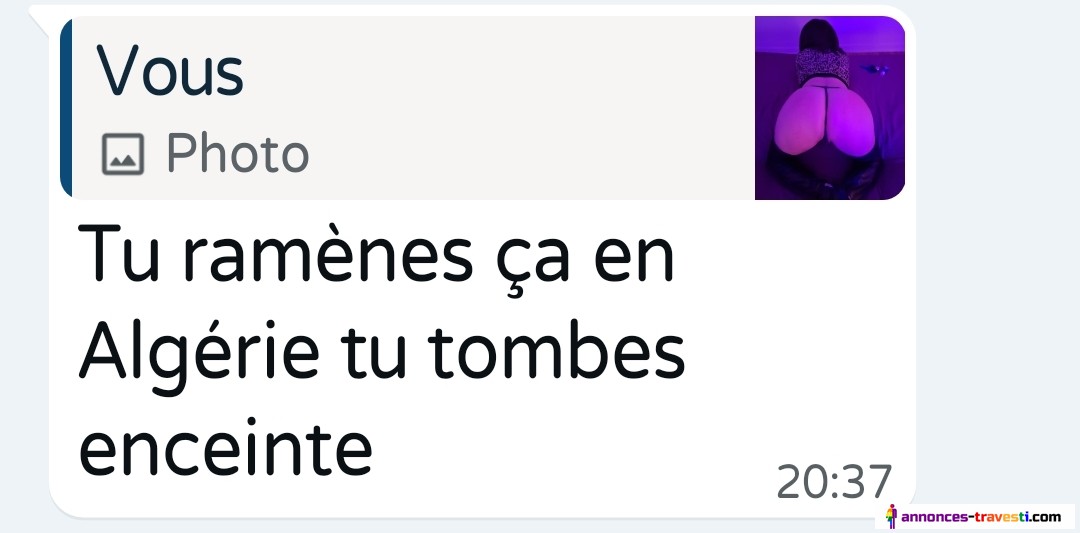
Task: Click the annonces-travesti logo figure icon
Action: pyautogui.click(x=891, y=516)
